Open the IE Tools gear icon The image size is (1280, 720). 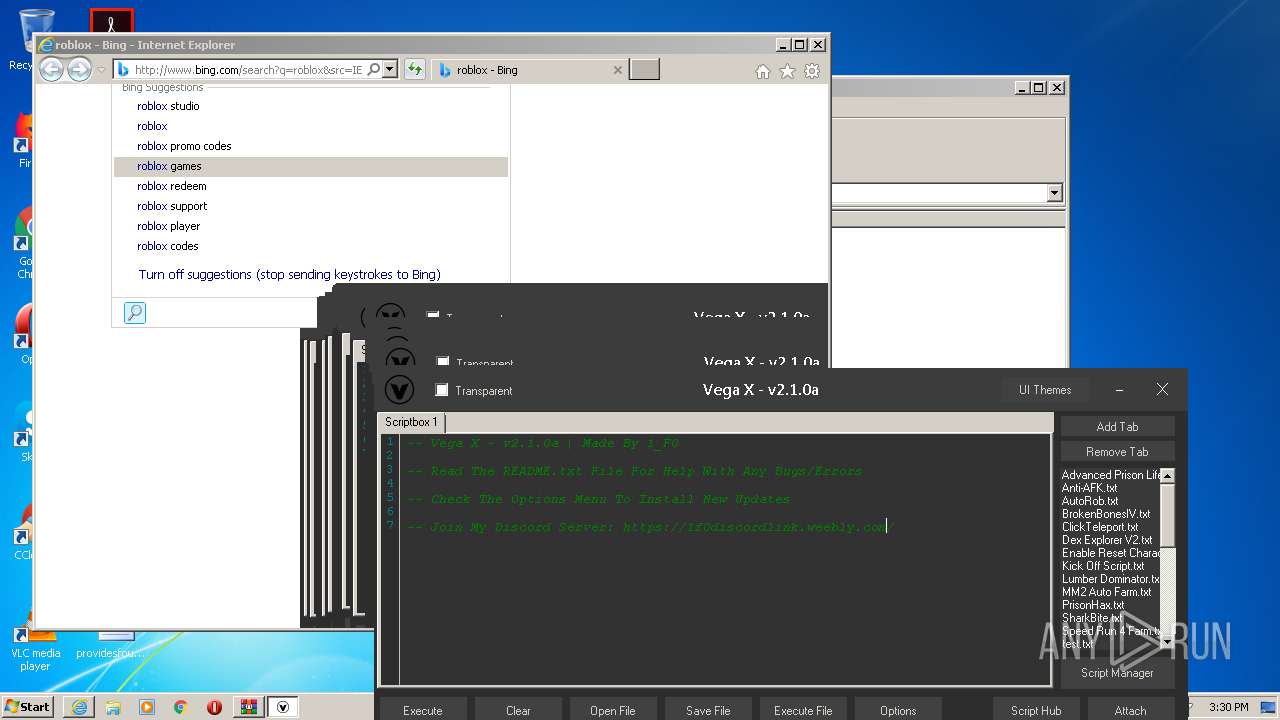point(812,71)
